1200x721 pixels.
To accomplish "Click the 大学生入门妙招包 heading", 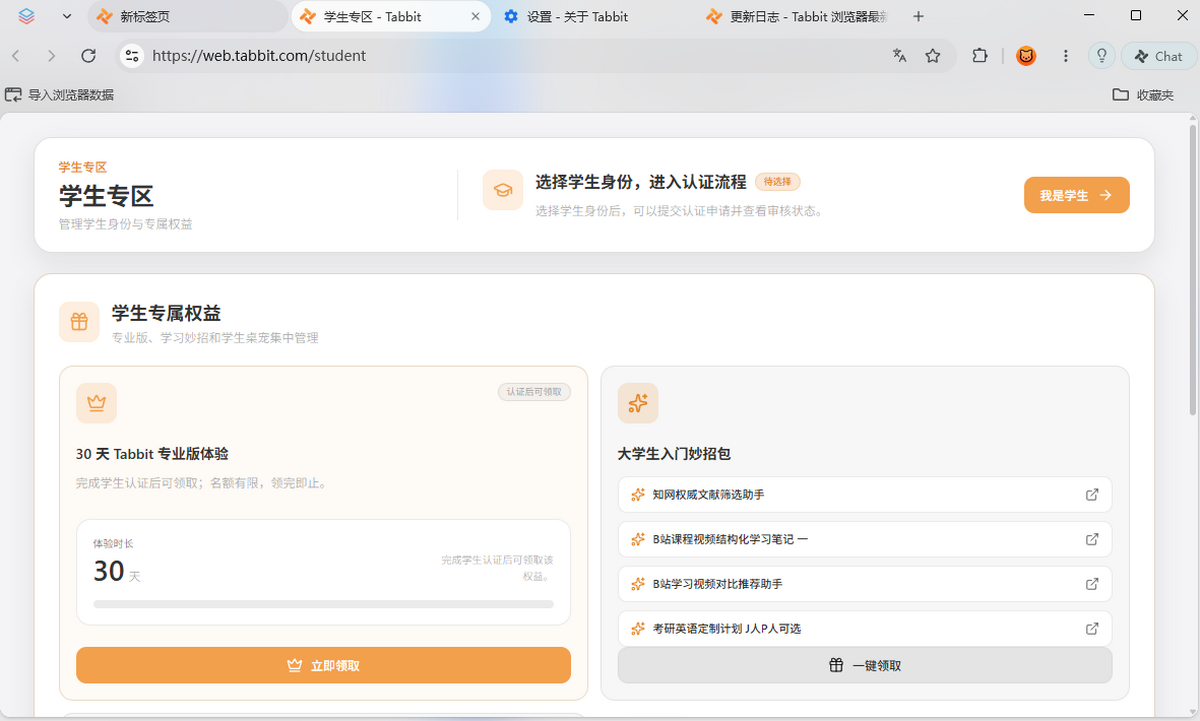I will [x=674, y=454].
